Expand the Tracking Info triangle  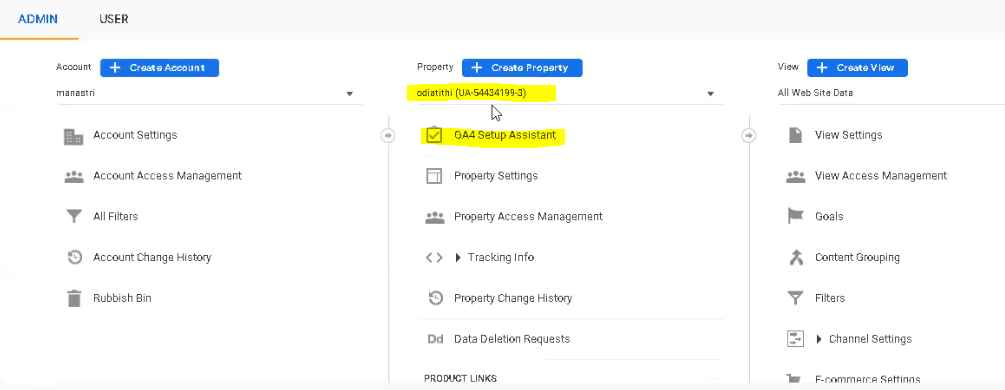click(458, 258)
